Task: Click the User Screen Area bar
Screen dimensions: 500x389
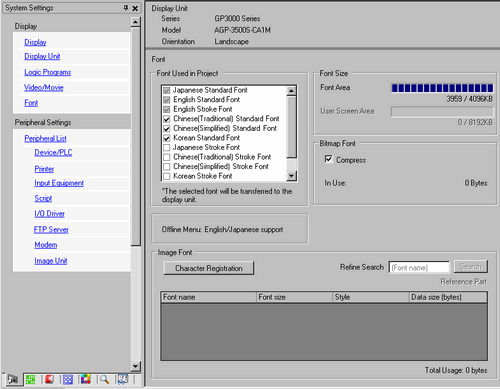Action: click(x=442, y=112)
